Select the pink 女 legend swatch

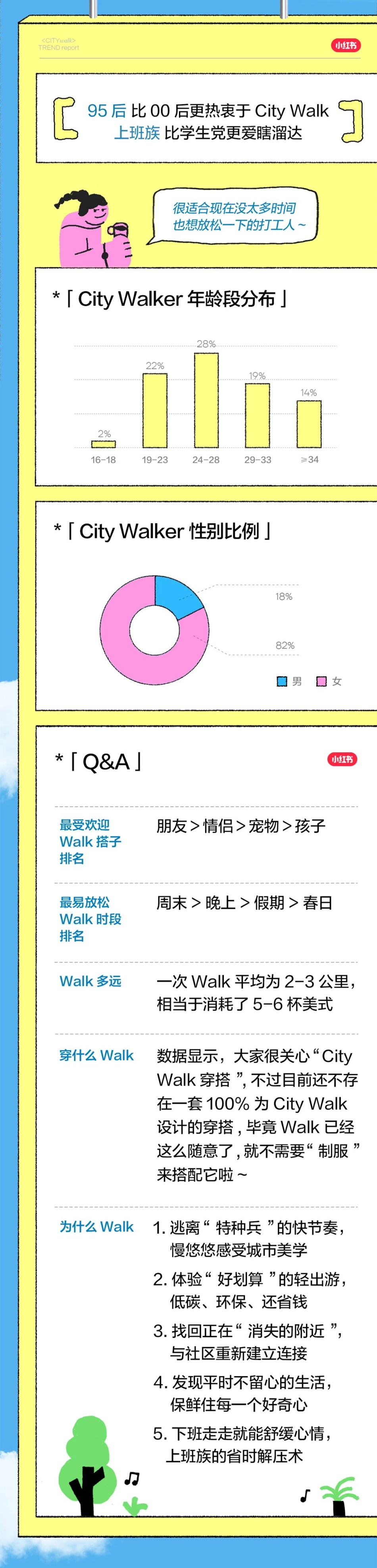(x=322, y=681)
